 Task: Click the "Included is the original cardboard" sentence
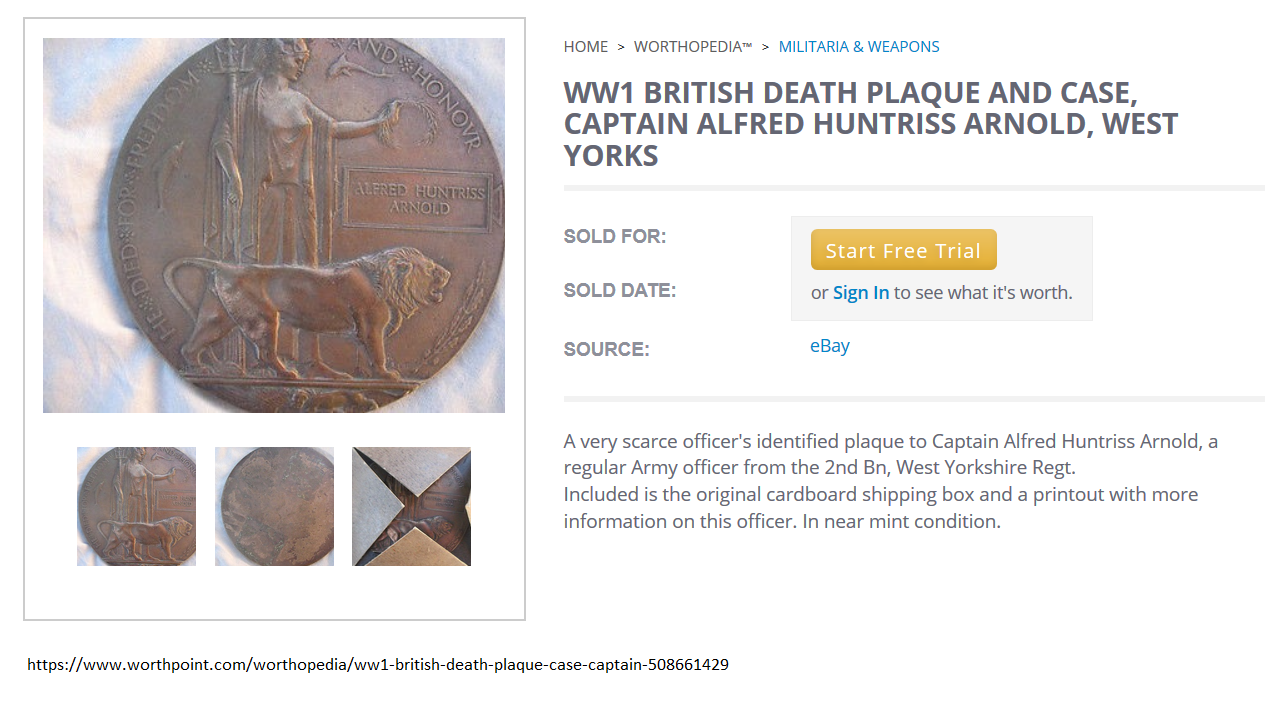[880, 508]
